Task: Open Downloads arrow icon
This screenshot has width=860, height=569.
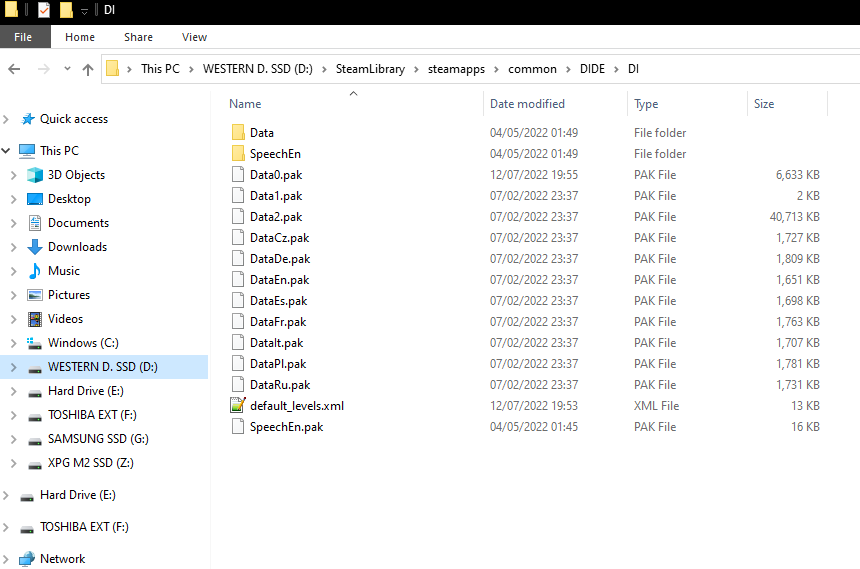Action: 35,247
